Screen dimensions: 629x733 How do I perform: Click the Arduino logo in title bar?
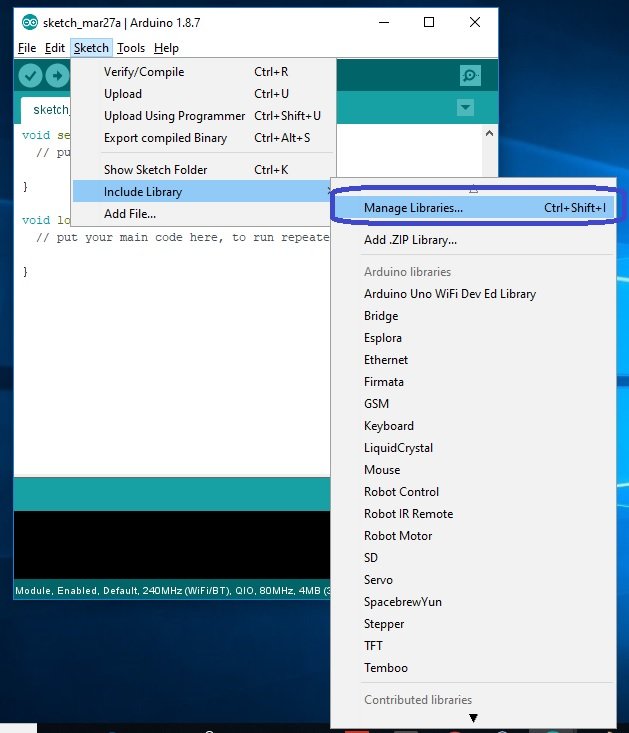click(30, 22)
